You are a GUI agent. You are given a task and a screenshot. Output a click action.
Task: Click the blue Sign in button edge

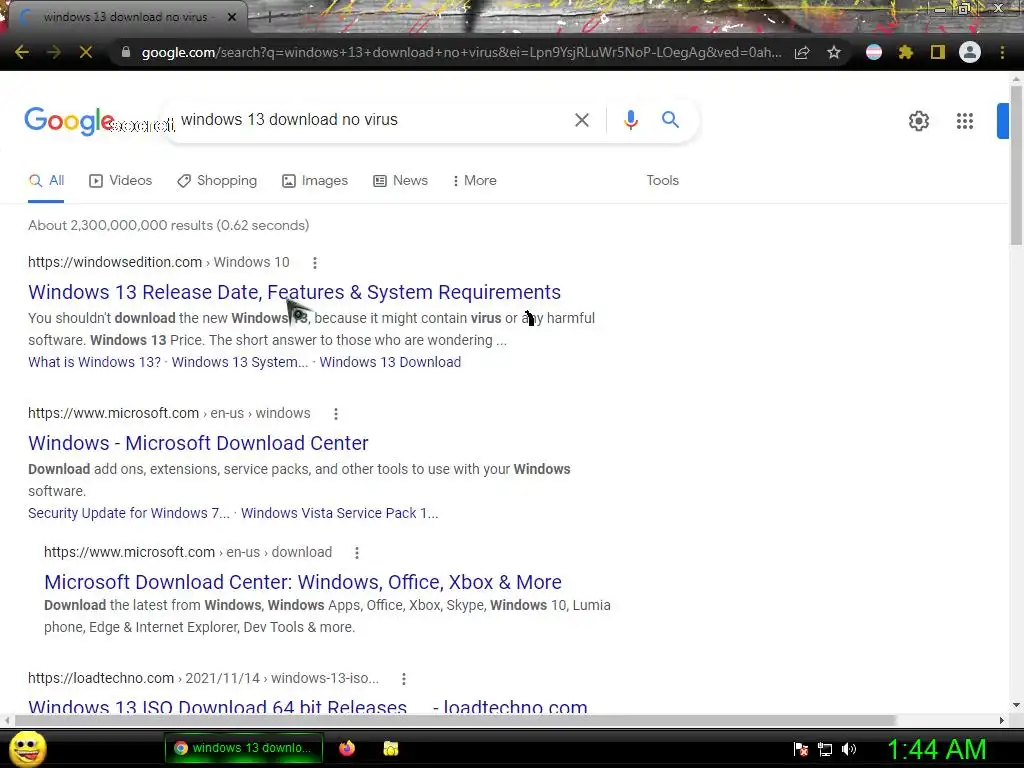pos(1003,121)
